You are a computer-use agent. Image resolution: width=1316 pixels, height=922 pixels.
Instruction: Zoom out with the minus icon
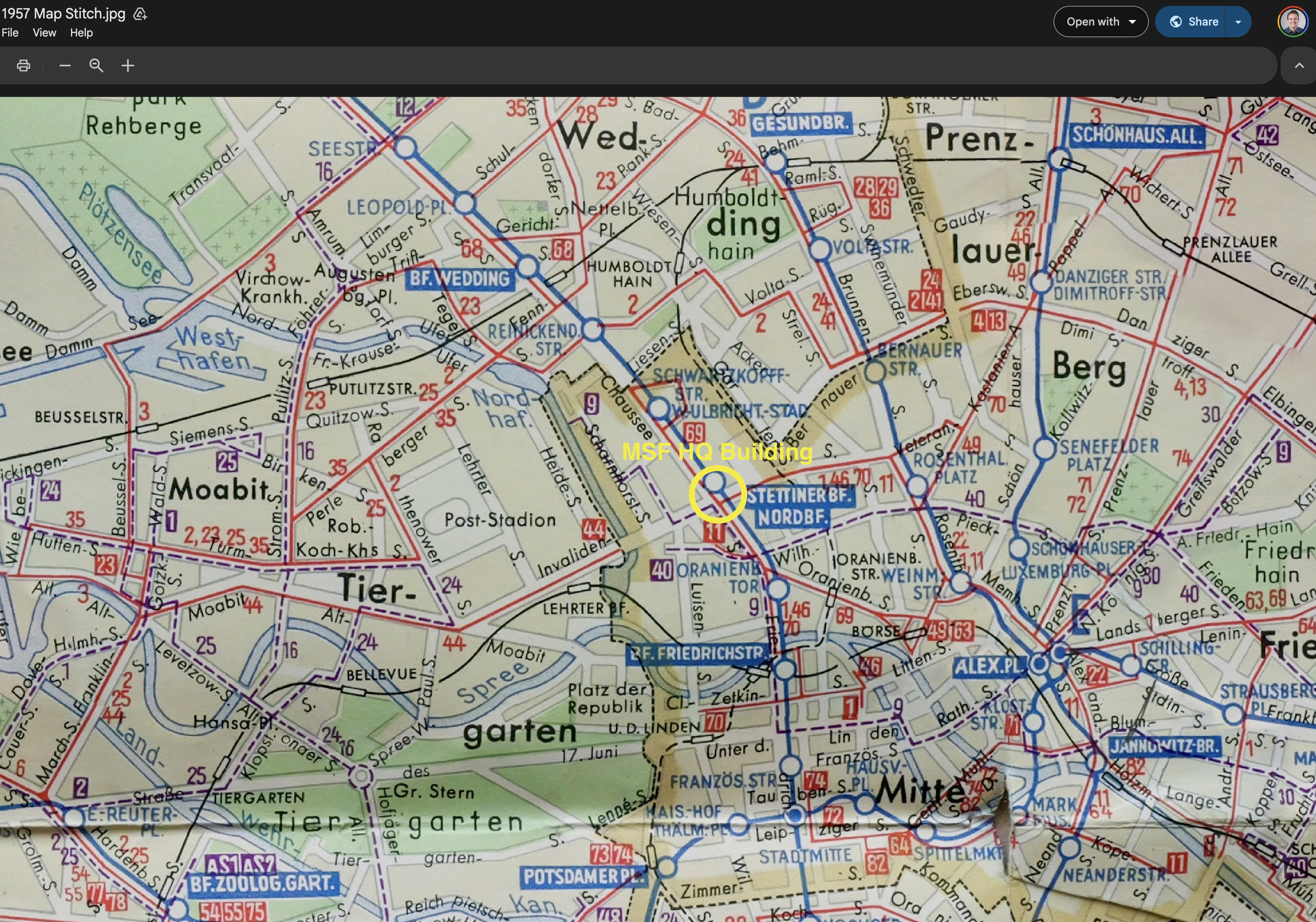coord(65,66)
